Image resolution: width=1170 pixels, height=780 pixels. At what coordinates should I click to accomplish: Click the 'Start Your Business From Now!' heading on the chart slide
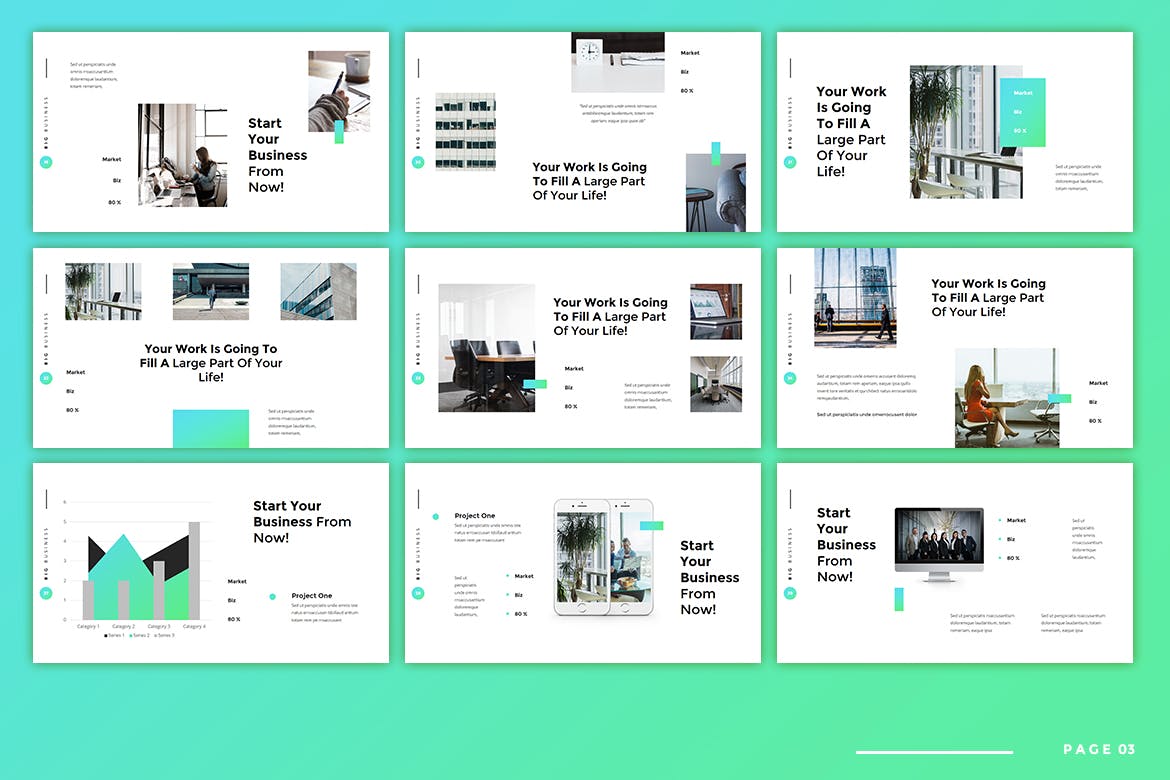[x=302, y=522]
